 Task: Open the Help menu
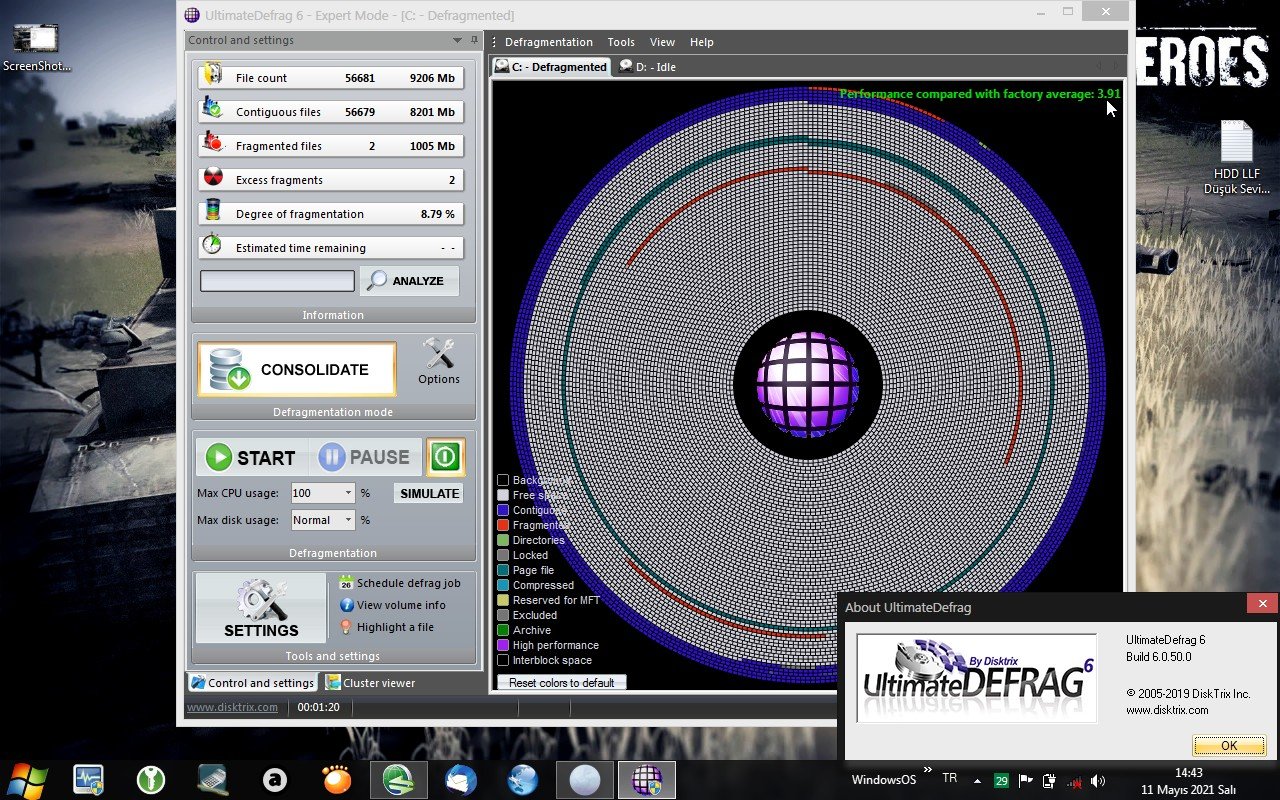[x=702, y=42]
